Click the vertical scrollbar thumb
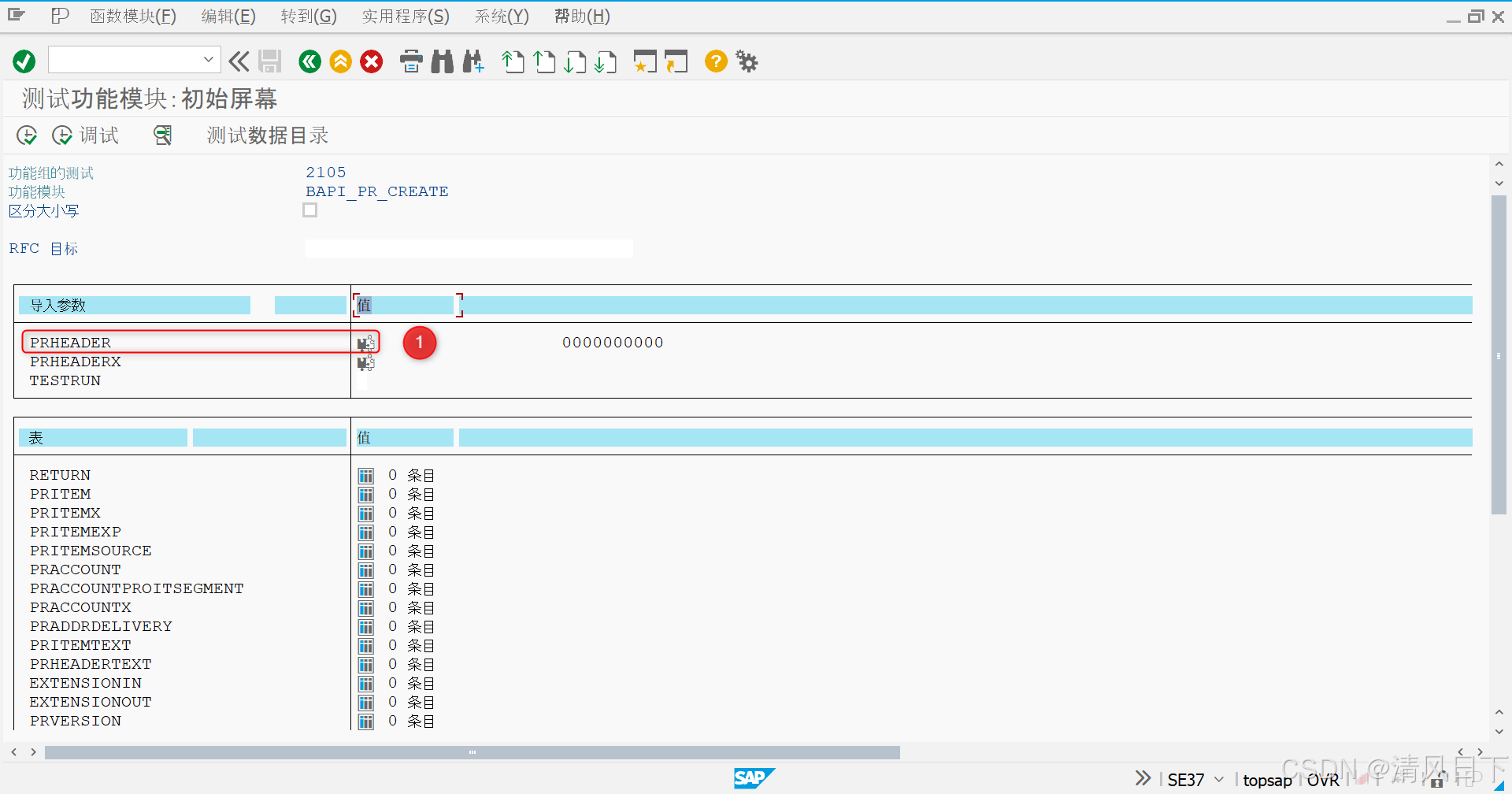The image size is (1512, 794). tap(1499, 354)
